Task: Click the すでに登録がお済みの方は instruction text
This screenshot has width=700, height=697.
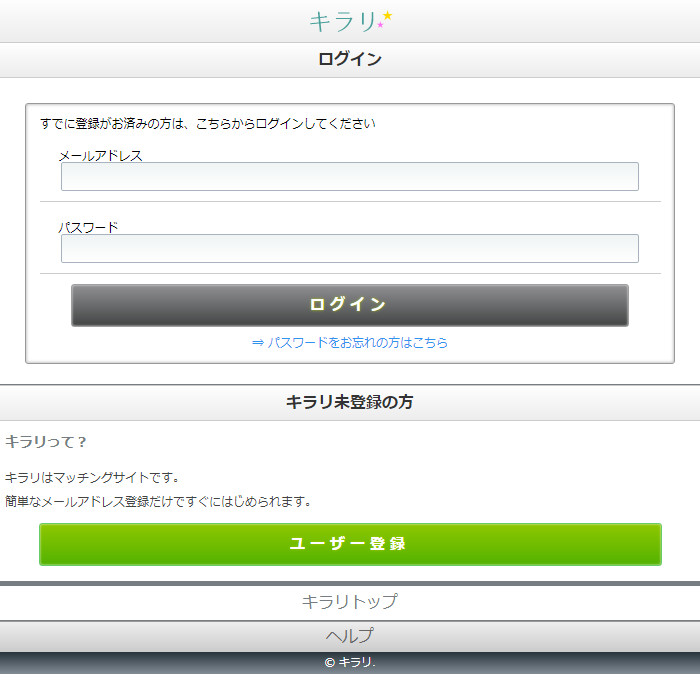Action: tap(208, 124)
